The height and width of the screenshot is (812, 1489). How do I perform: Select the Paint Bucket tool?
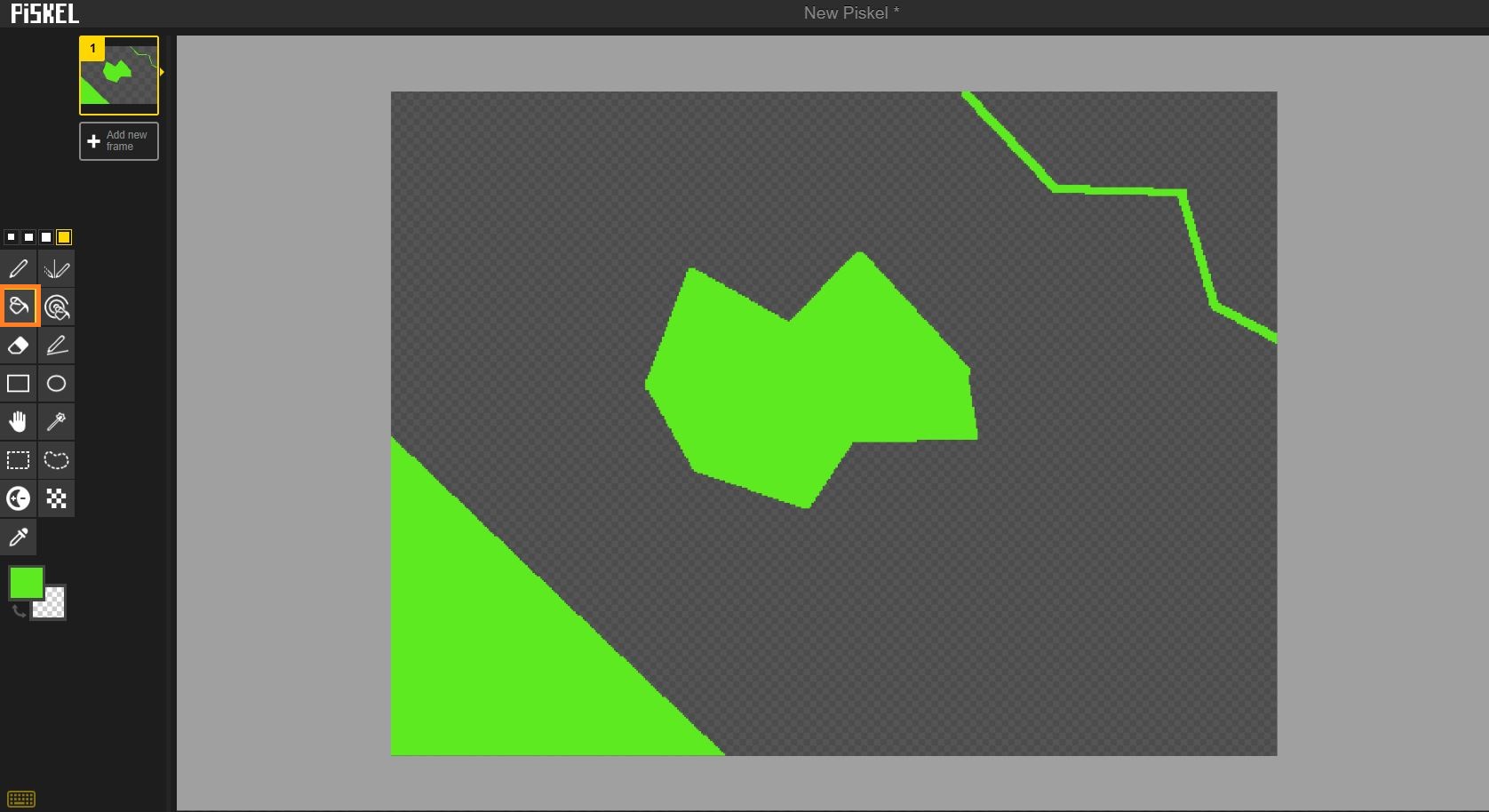(x=18, y=306)
